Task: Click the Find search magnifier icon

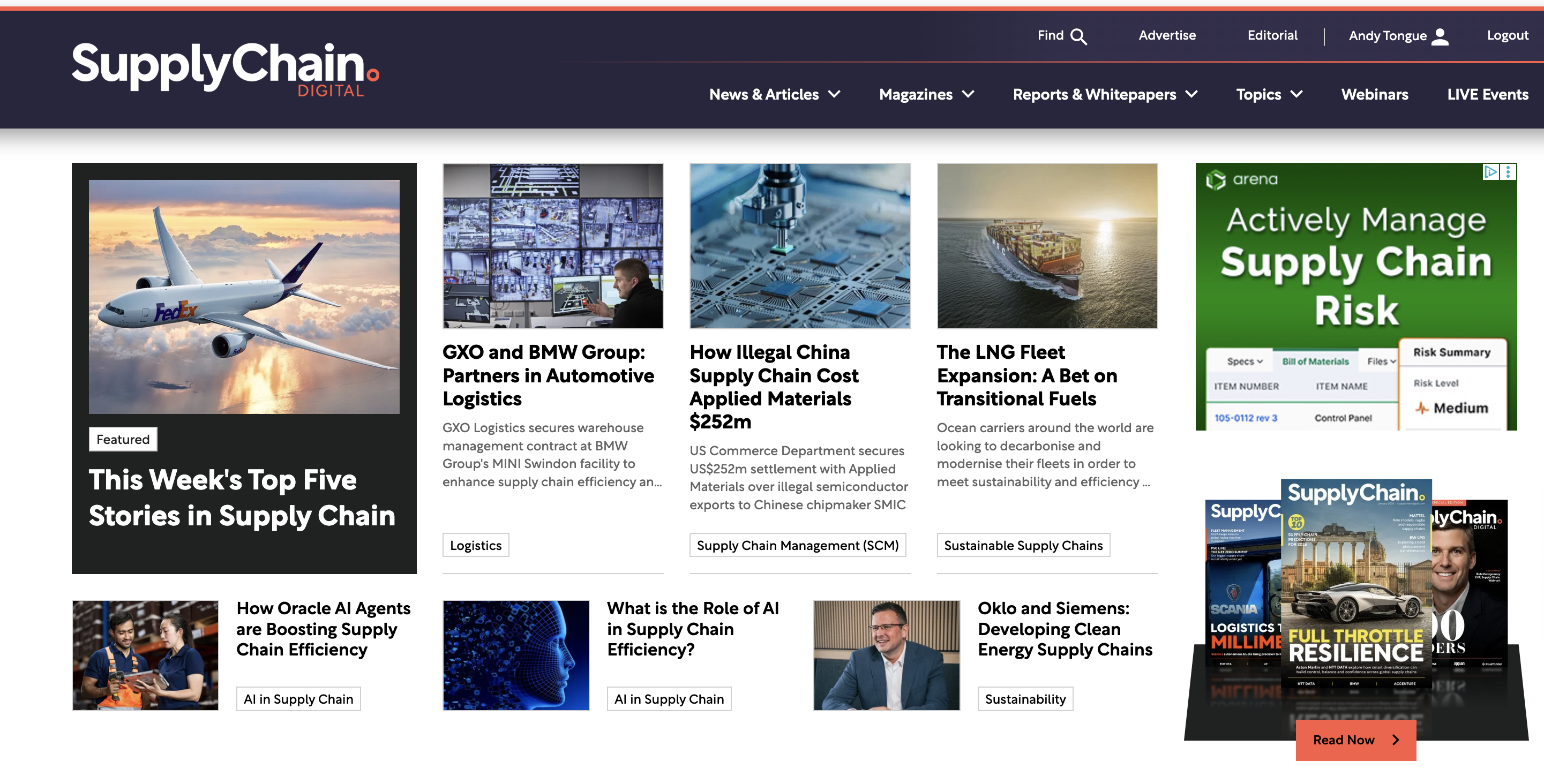Action: (1078, 36)
